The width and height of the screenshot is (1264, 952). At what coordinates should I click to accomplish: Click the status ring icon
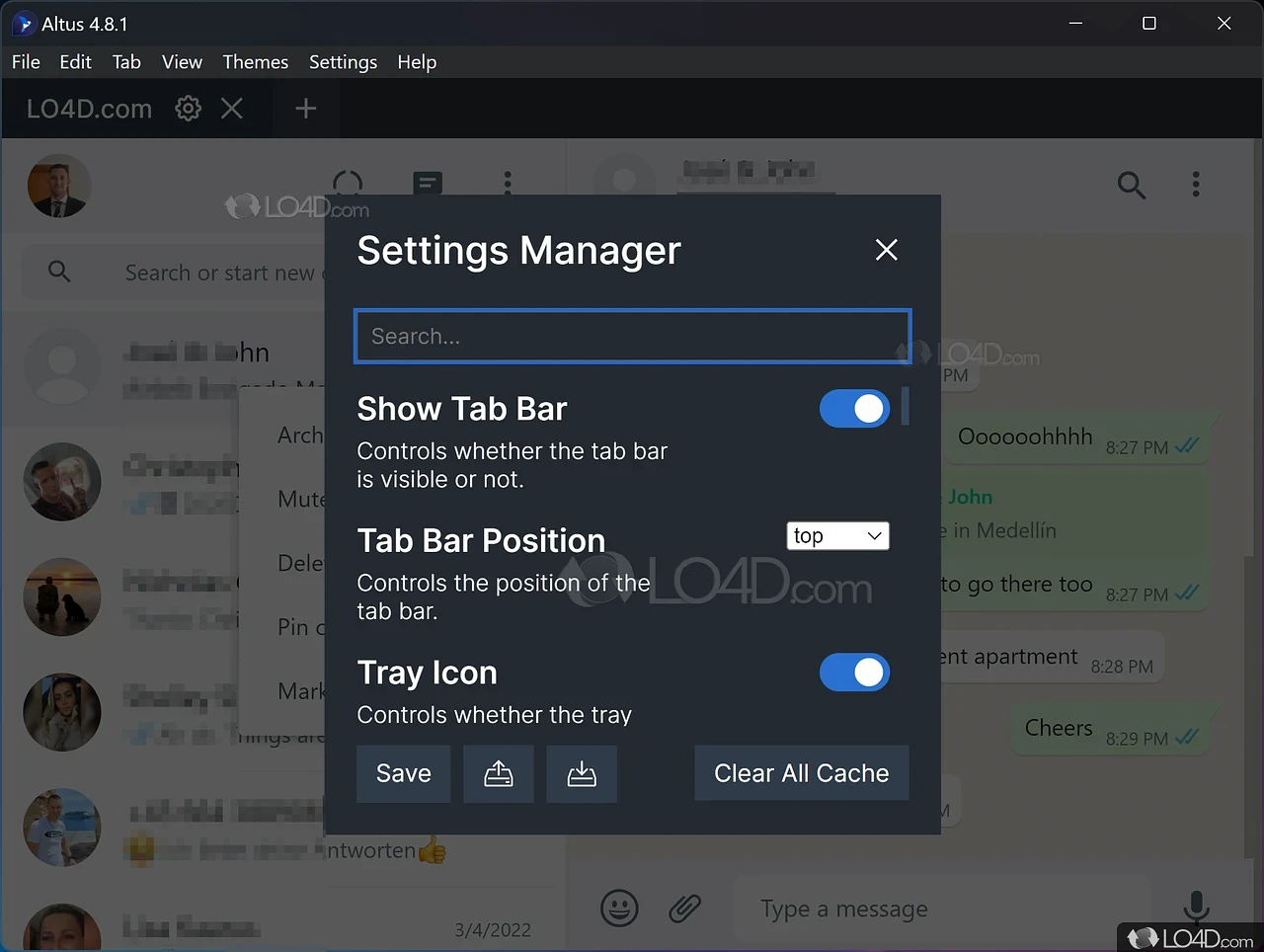pos(348,184)
